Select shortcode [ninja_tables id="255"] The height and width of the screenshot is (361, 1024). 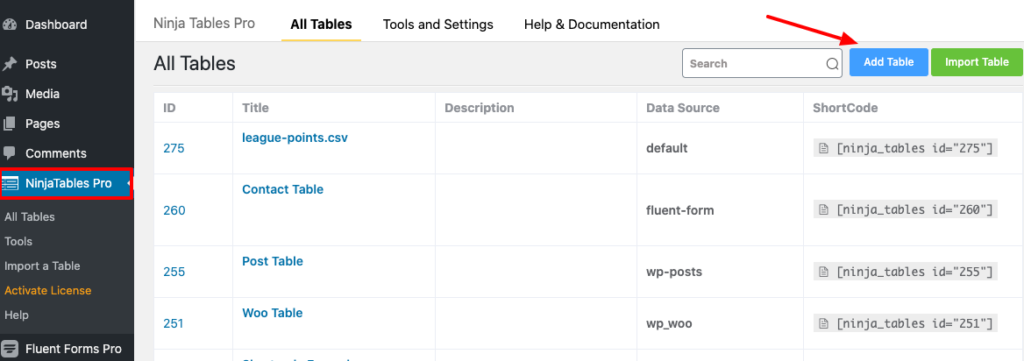tap(914, 272)
